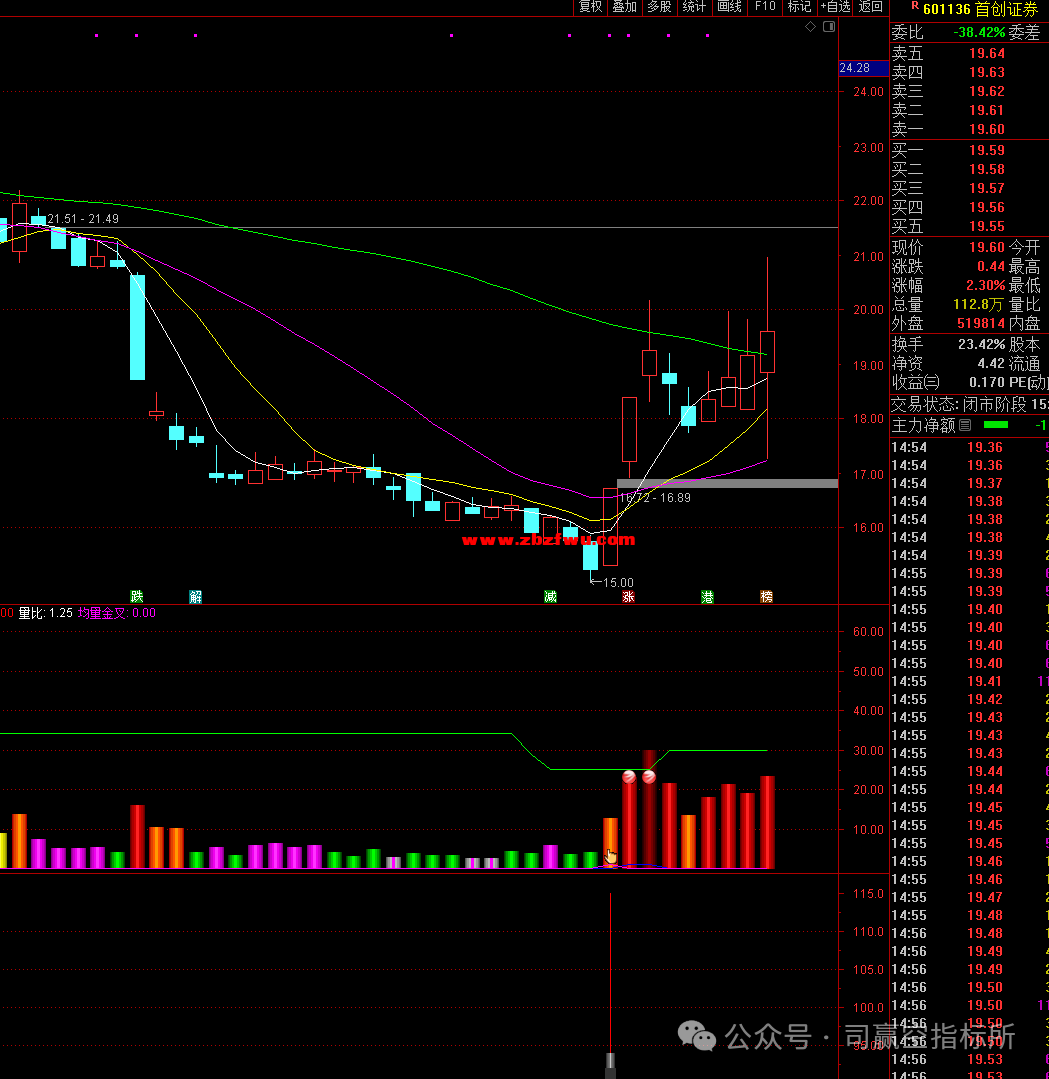Click the 14:55 tick at 19.47
The width and height of the screenshot is (1049, 1079).
tap(969, 897)
